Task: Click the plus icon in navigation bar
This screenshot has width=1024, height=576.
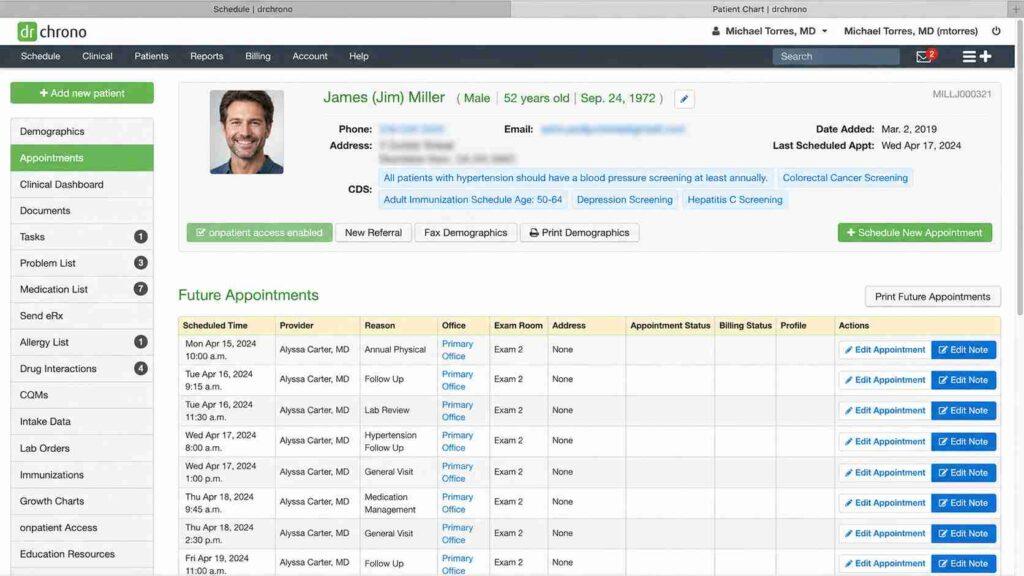Action: click(985, 57)
